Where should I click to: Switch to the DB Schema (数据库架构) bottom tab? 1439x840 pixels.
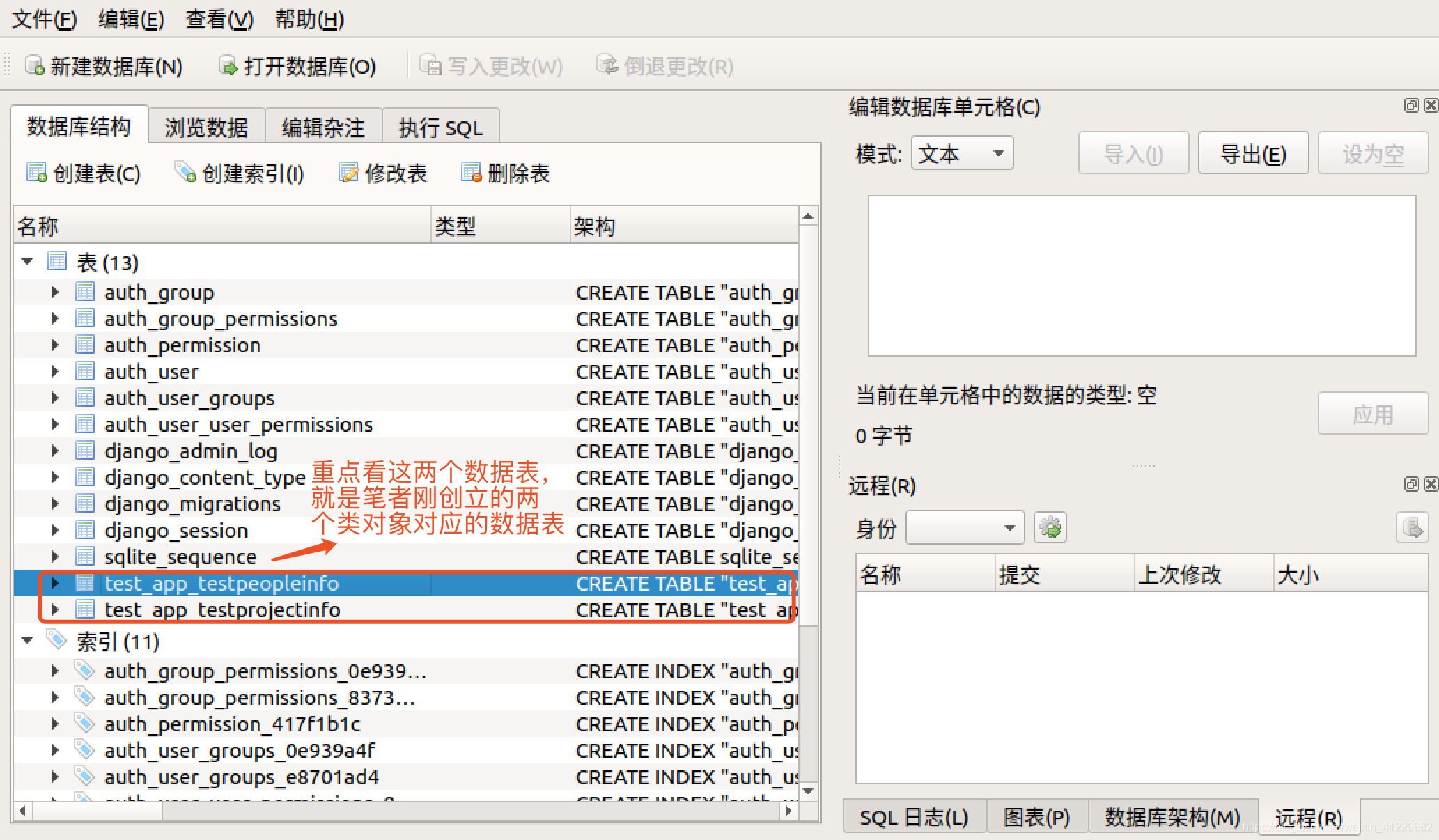point(1172,816)
